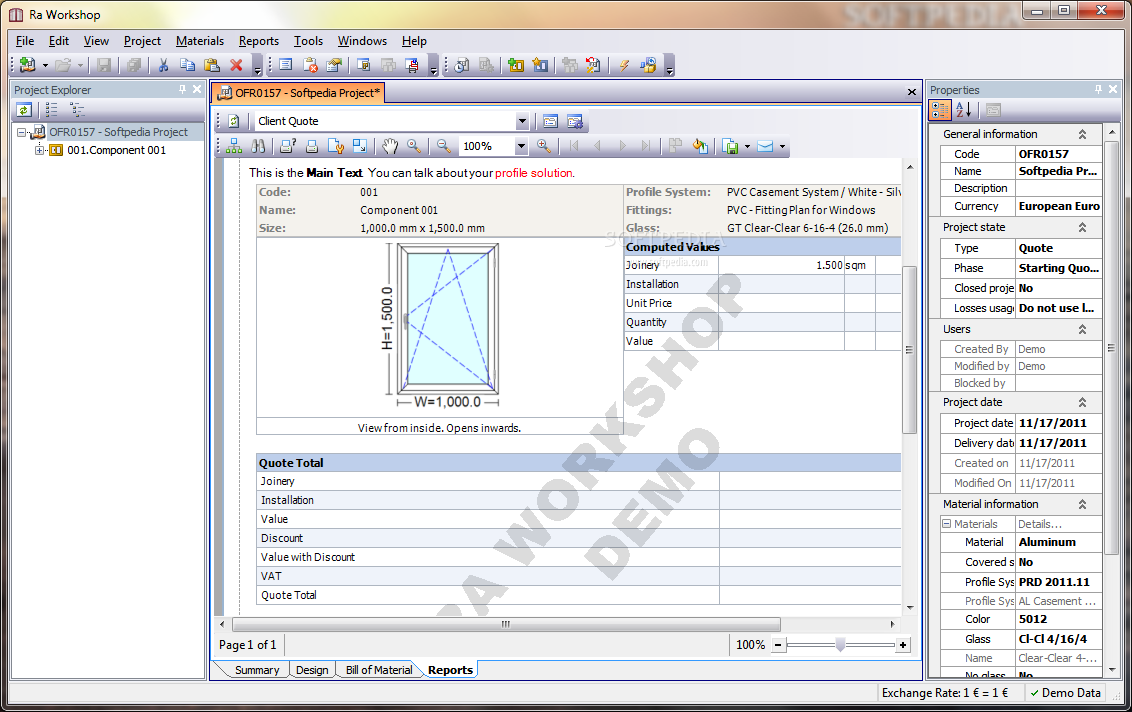Refresh the Client Quote report

(234, 121)
